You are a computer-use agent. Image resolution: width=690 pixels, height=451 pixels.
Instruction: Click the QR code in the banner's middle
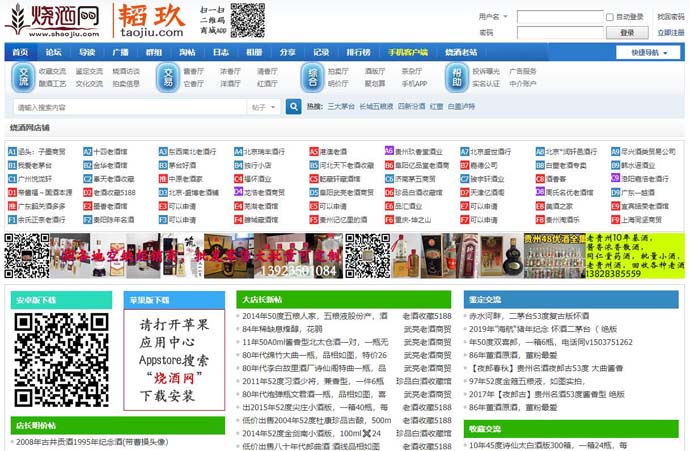click(x=367, y=256)
